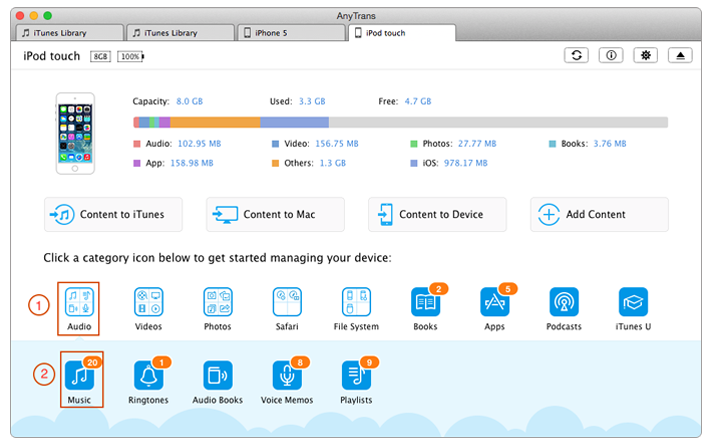The height and width of the screenshot is (448, 712).
Task: Click the Photos size 27.77 MB
Action: click(x=477, y=144)
